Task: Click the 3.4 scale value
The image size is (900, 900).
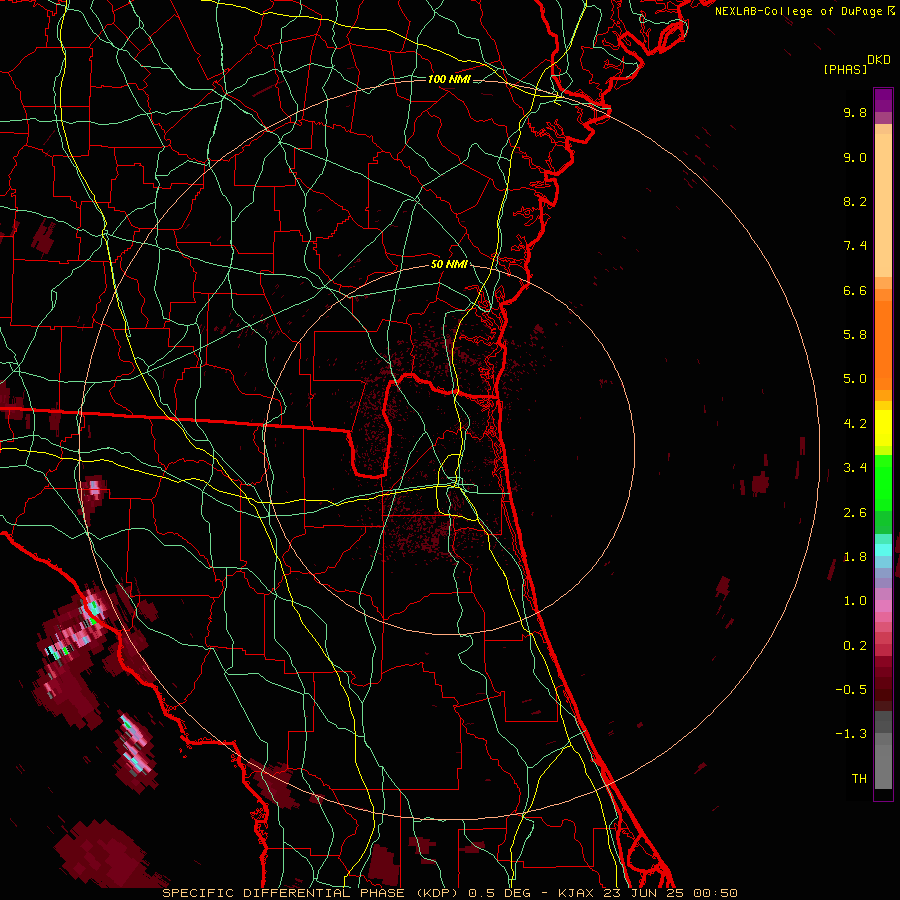Action: pos(855,468)
